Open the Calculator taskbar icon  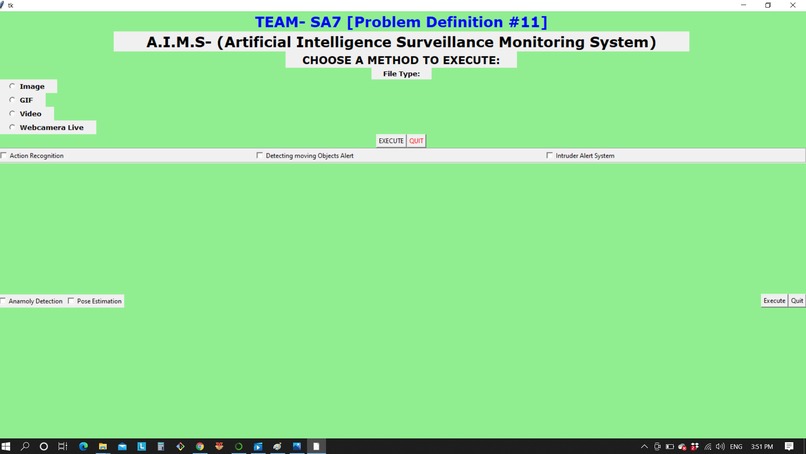161,446
